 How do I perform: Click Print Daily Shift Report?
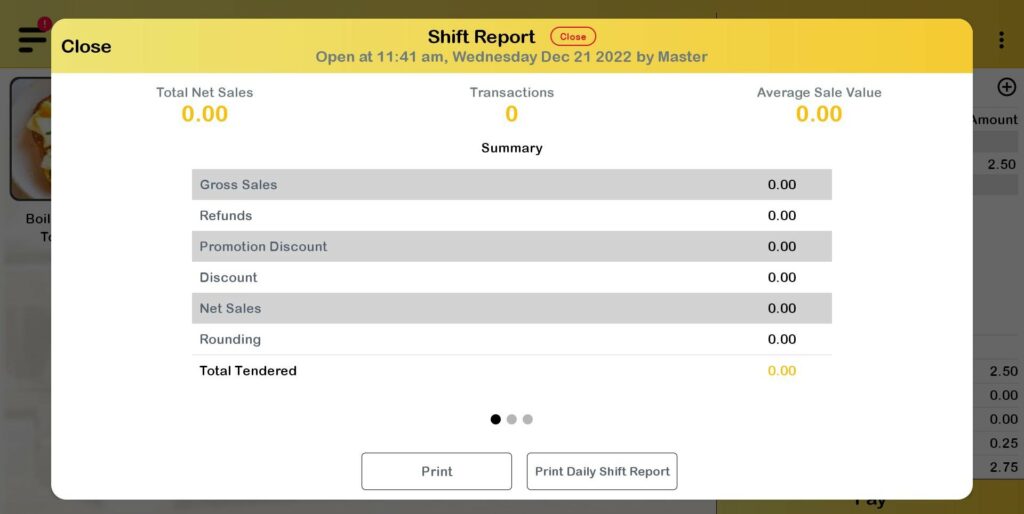602,472
